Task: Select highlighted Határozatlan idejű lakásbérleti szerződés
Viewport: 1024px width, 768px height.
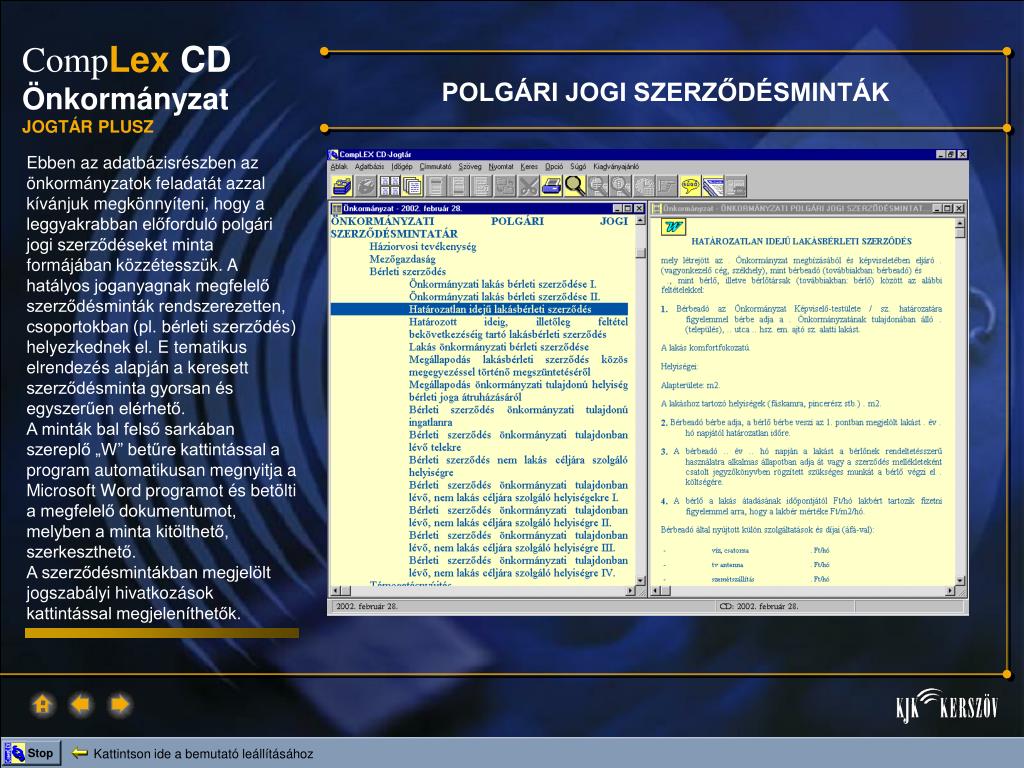Action: point(479,310)
